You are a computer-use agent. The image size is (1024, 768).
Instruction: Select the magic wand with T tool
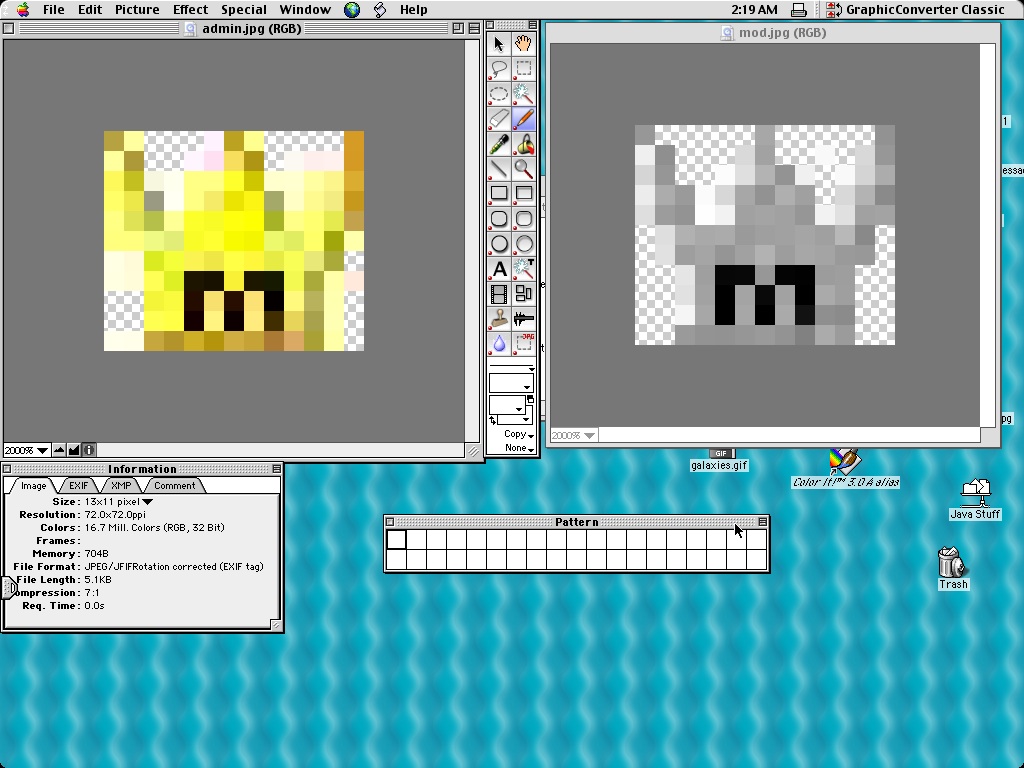click(x=524, y=269)
